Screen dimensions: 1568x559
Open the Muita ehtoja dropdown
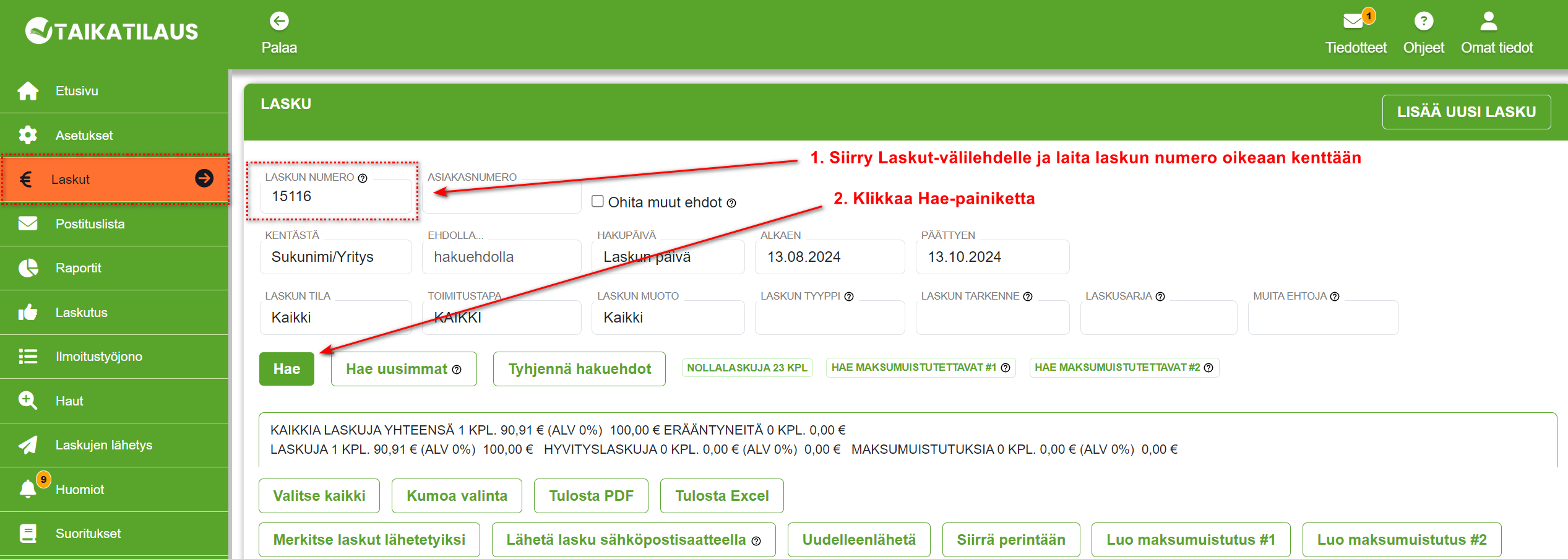(1324, 318)
